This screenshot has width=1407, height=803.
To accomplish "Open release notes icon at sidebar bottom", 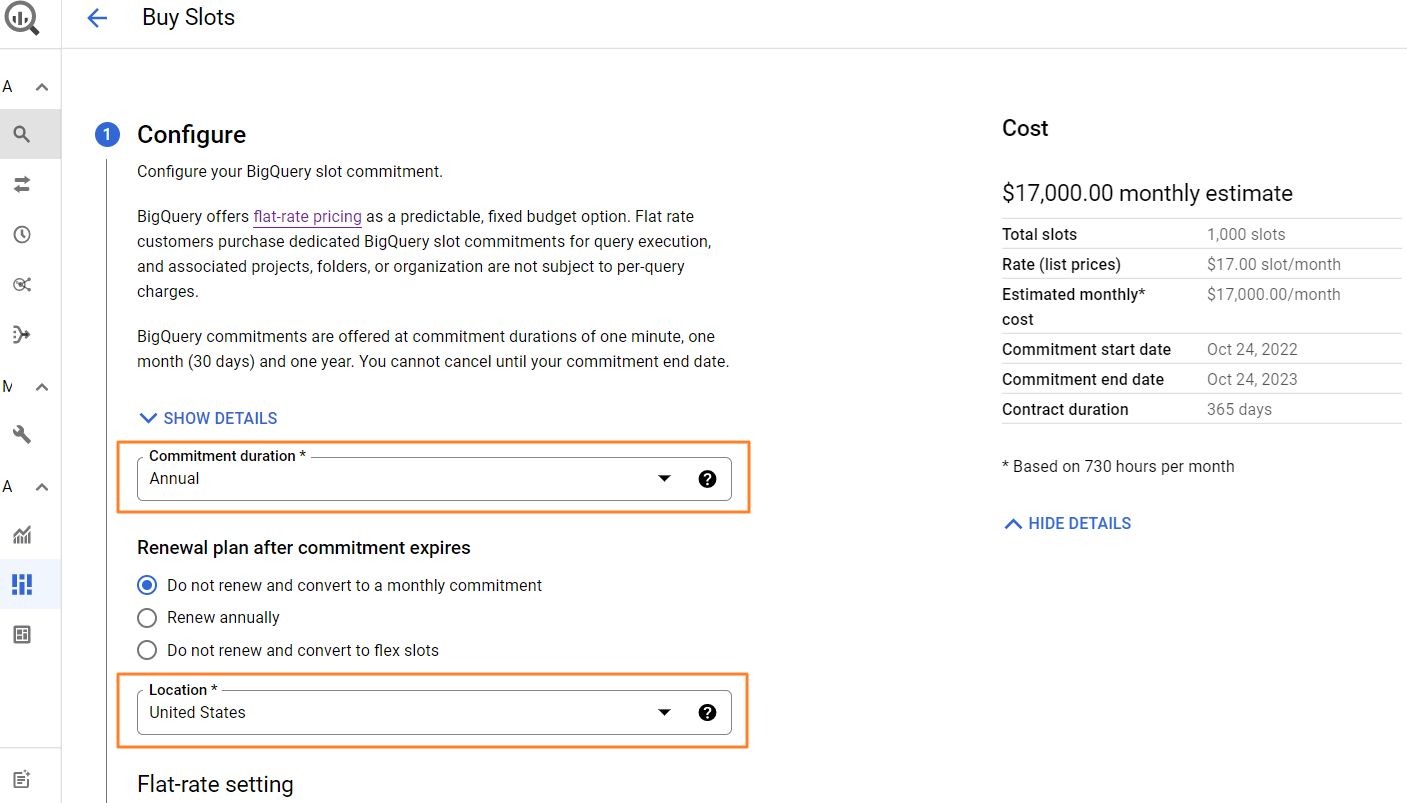I will 22,779.
